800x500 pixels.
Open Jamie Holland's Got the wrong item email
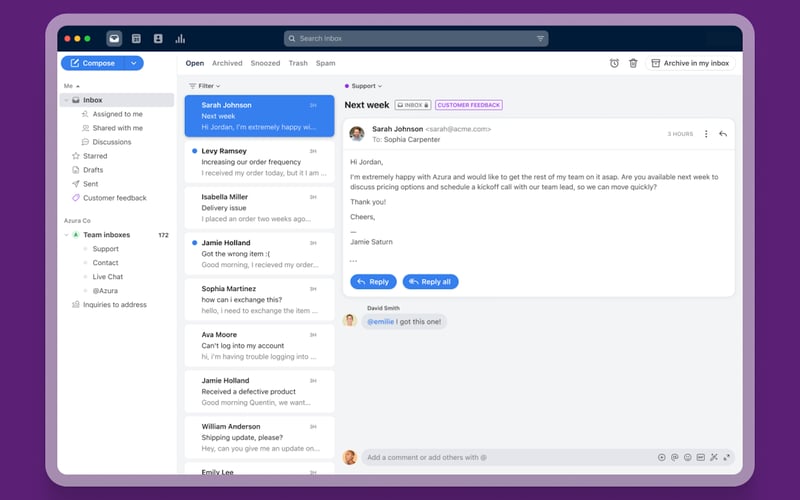[259, 254]
